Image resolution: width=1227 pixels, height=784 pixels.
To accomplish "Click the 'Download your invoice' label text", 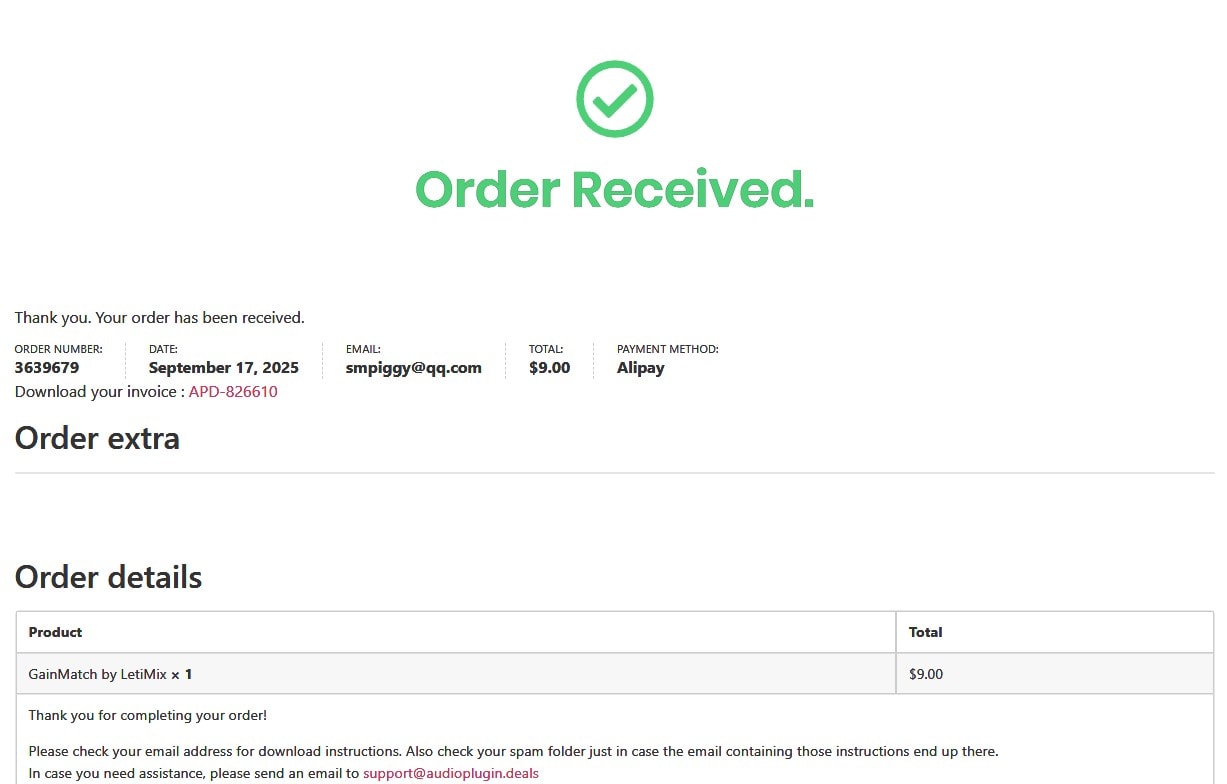I will (x=99, y=392).
